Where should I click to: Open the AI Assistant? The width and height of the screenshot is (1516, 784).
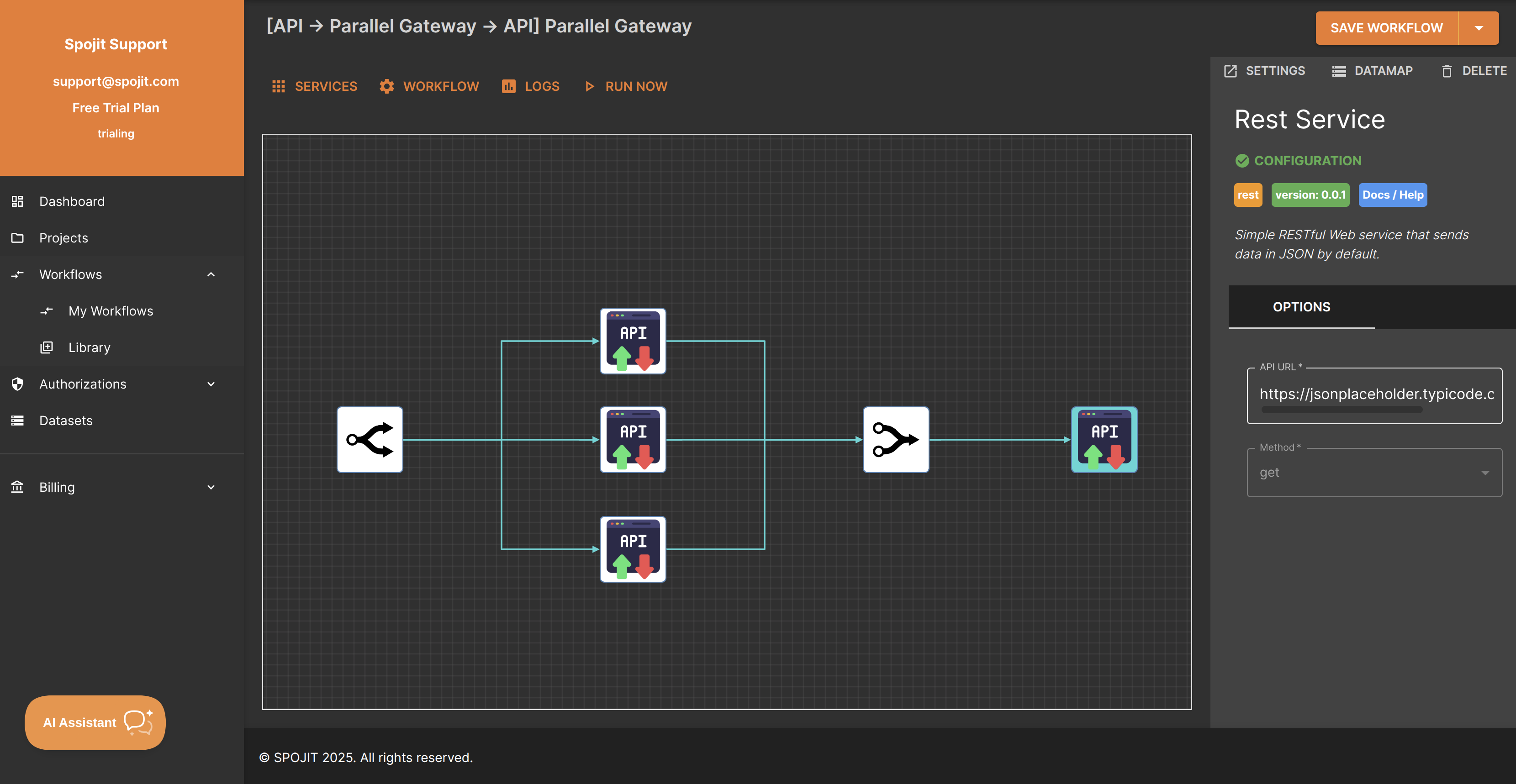coord(95,722)
